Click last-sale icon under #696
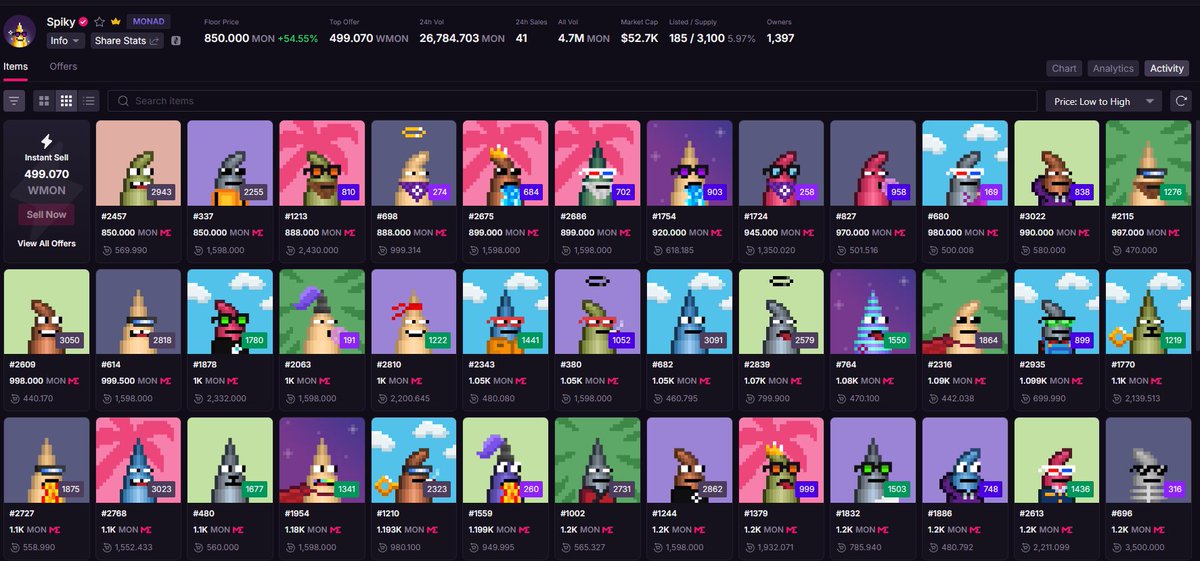 (x=1117, y=547)
